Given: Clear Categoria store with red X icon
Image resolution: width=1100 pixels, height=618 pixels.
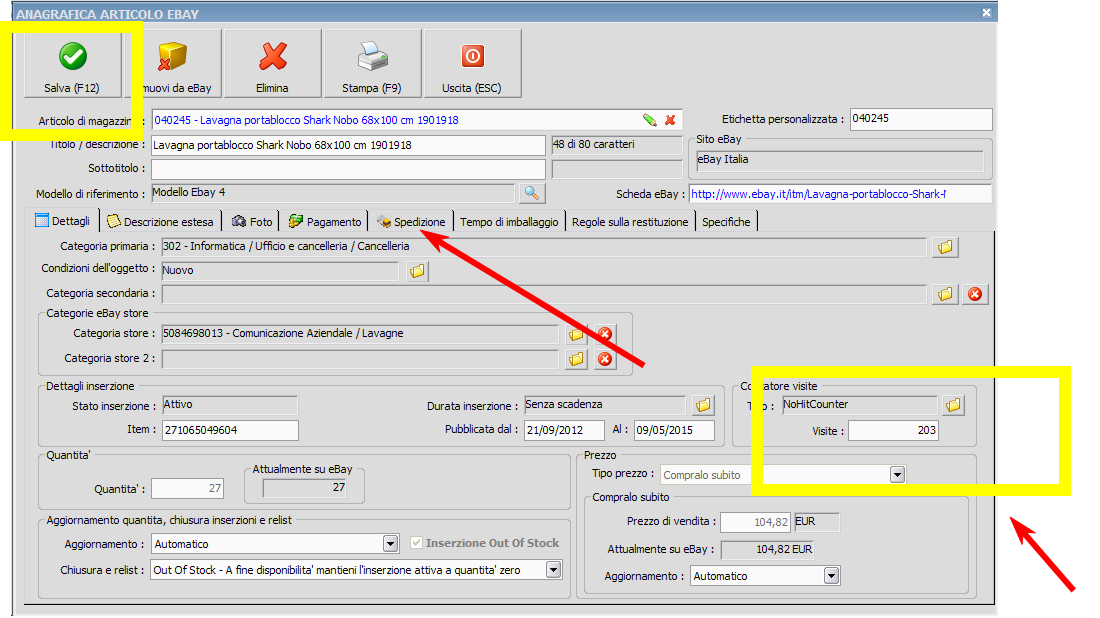Looking at the screenshot, I should click(605, 335).
